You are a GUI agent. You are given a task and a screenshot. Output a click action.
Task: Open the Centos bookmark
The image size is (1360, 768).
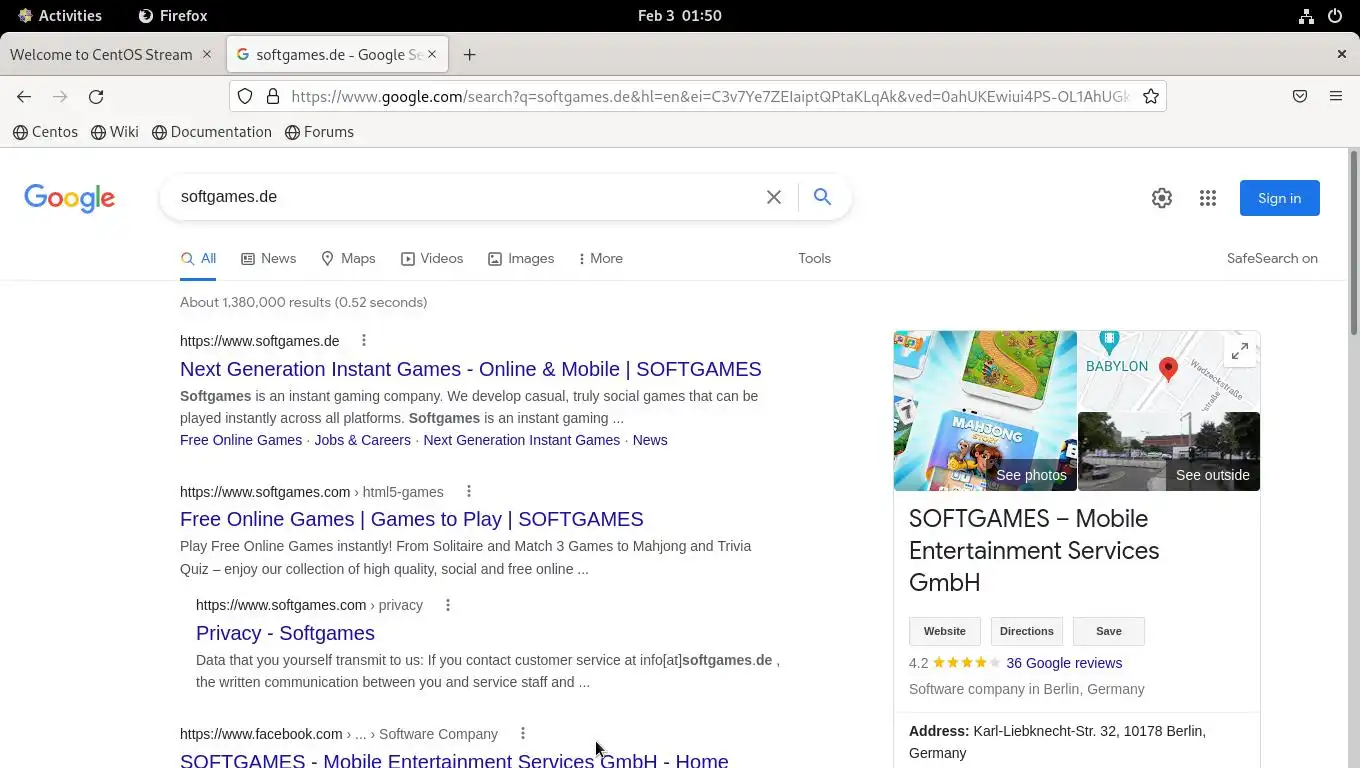pos(46,132)
